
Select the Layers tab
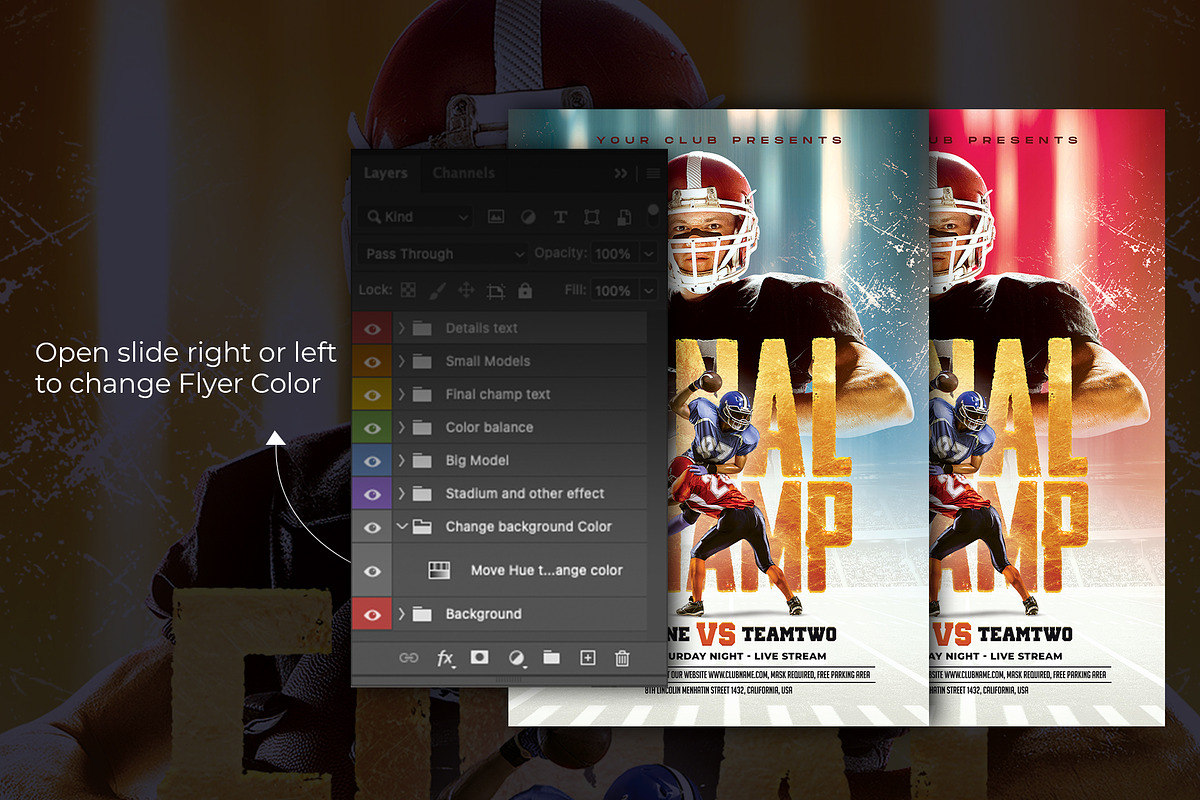tap(385, 173)
